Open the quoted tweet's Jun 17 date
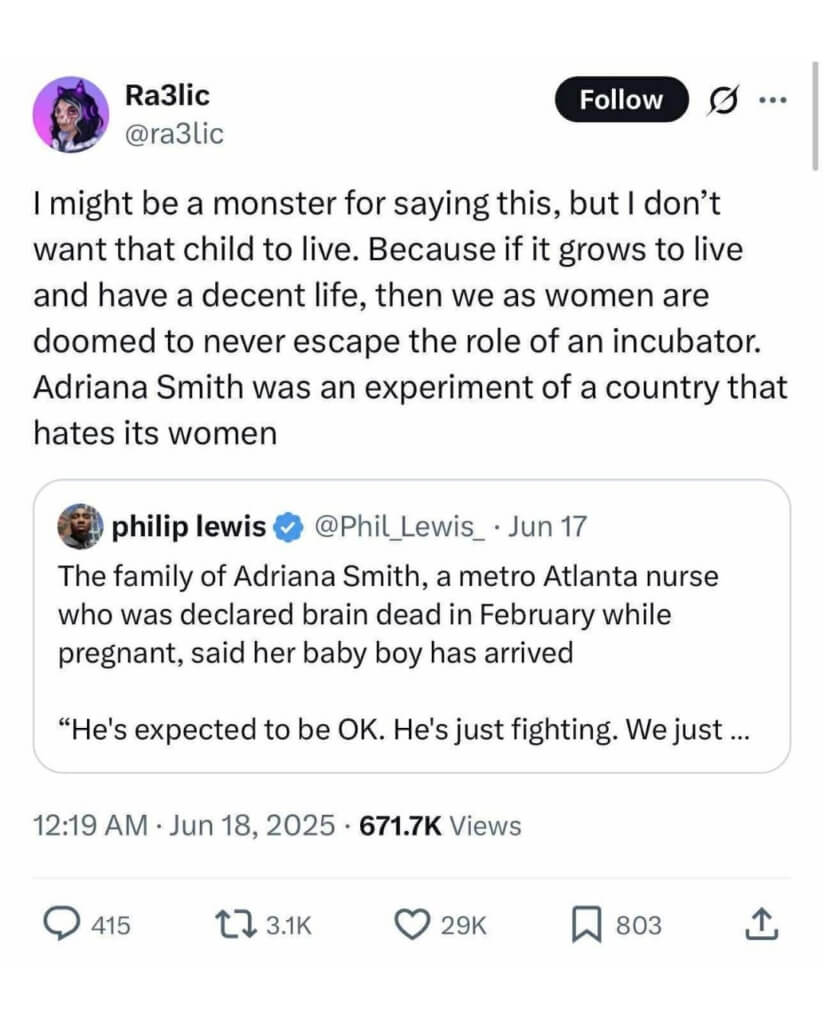Image resolution: width=824 pixels, height=1030 pixels. [x=547, y=525]
